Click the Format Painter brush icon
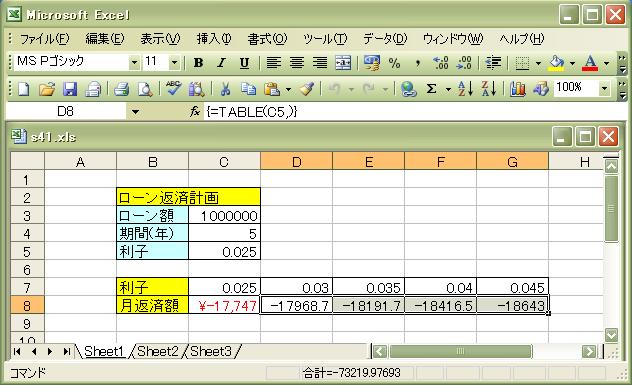The width and height of the screenshot is (632, 385). [x=307, y=89]
